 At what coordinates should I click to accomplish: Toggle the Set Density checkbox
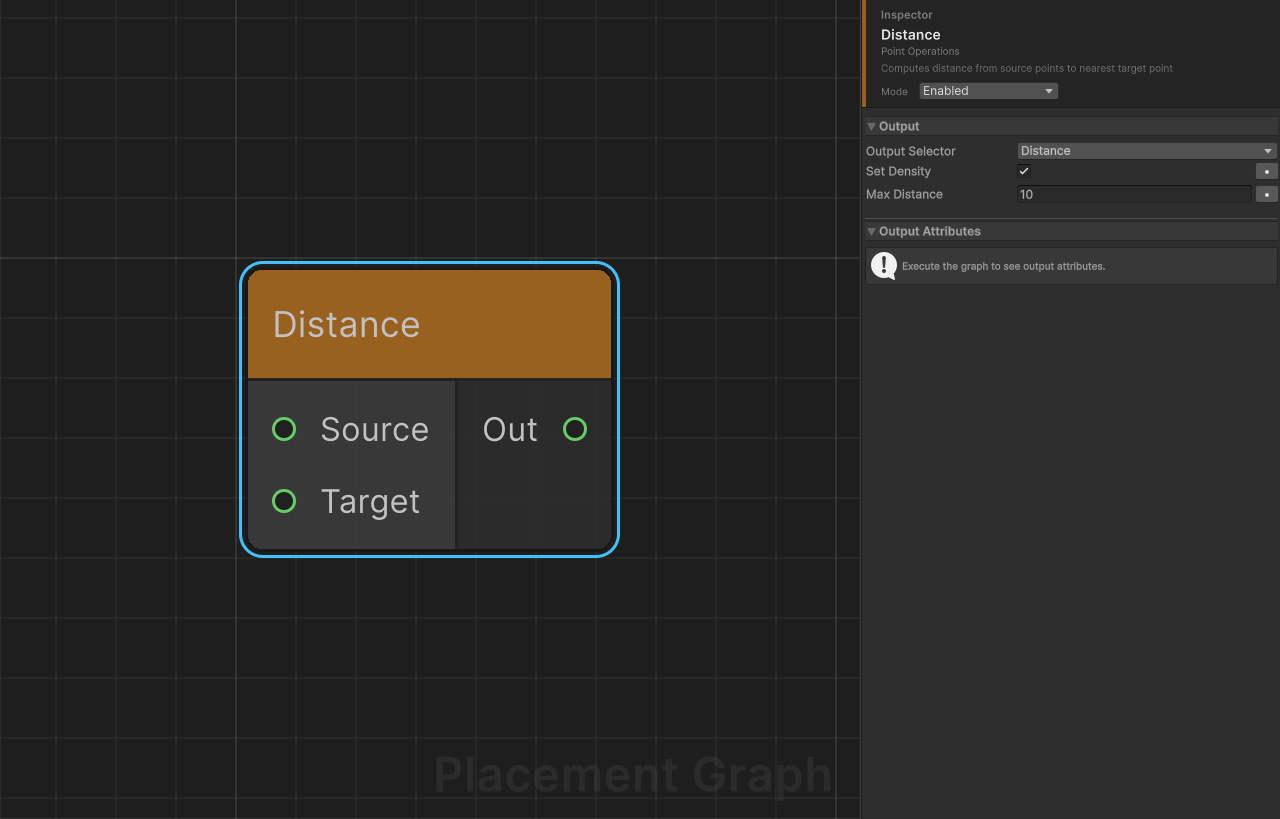(x=1024, y=171)
